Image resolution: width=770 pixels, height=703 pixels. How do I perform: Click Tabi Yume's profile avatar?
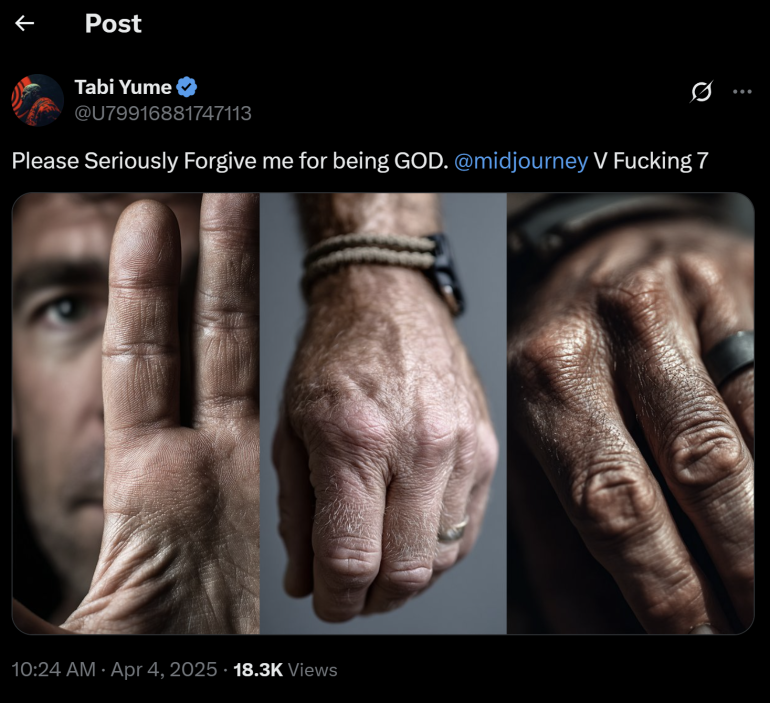pyautogui.click(x=38, y=100)
